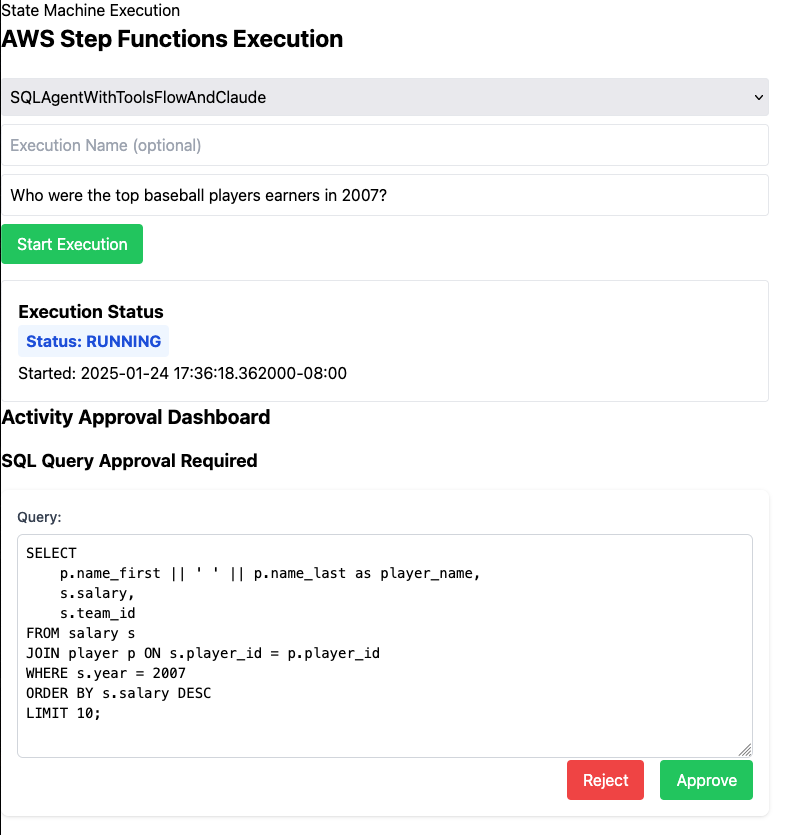The image size is (806, 835).
Task: Click the Query: label
Action: (x=39, y=517)
